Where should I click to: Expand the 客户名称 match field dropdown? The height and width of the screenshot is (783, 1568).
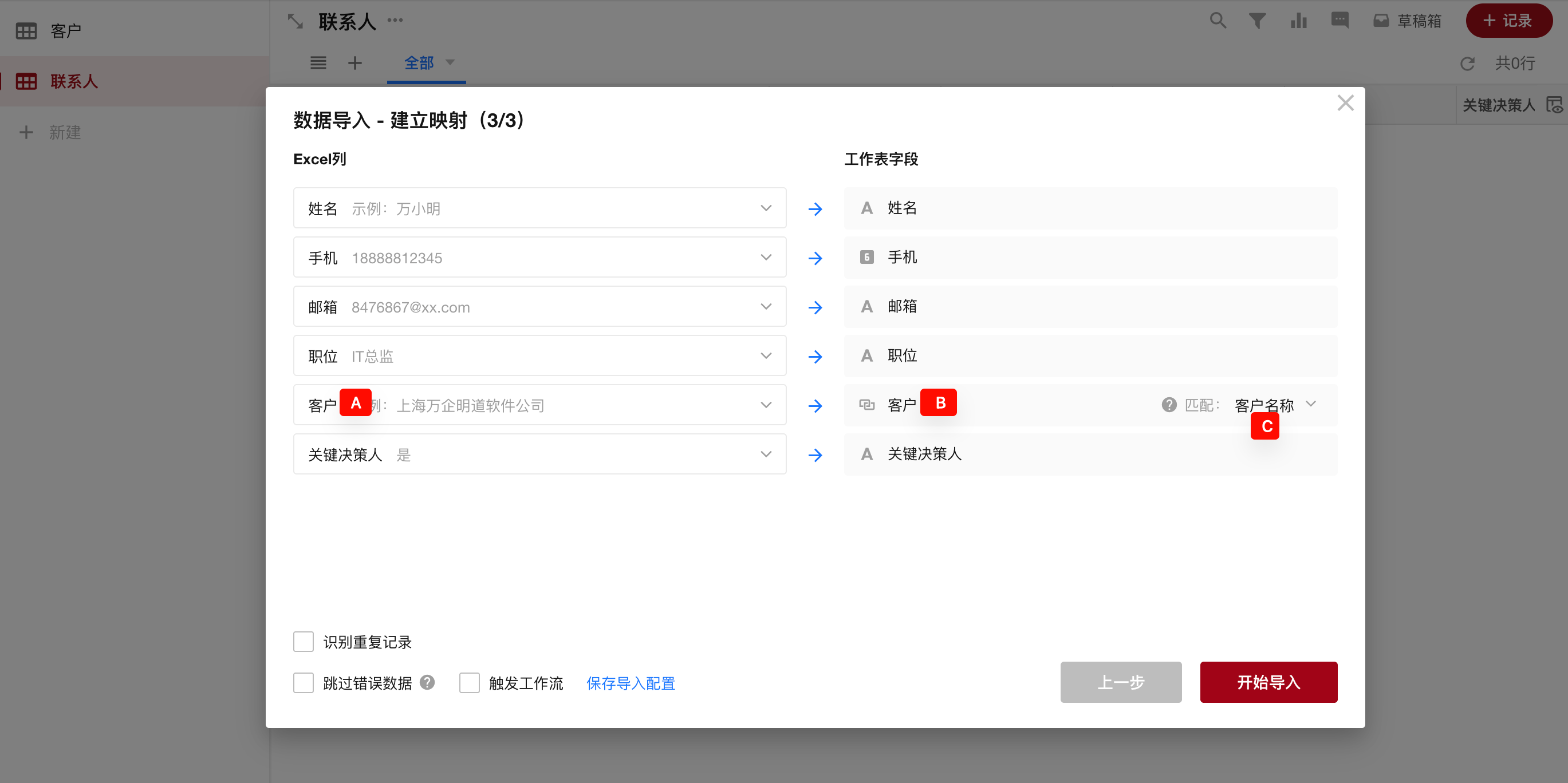(x=1311, y=404)
